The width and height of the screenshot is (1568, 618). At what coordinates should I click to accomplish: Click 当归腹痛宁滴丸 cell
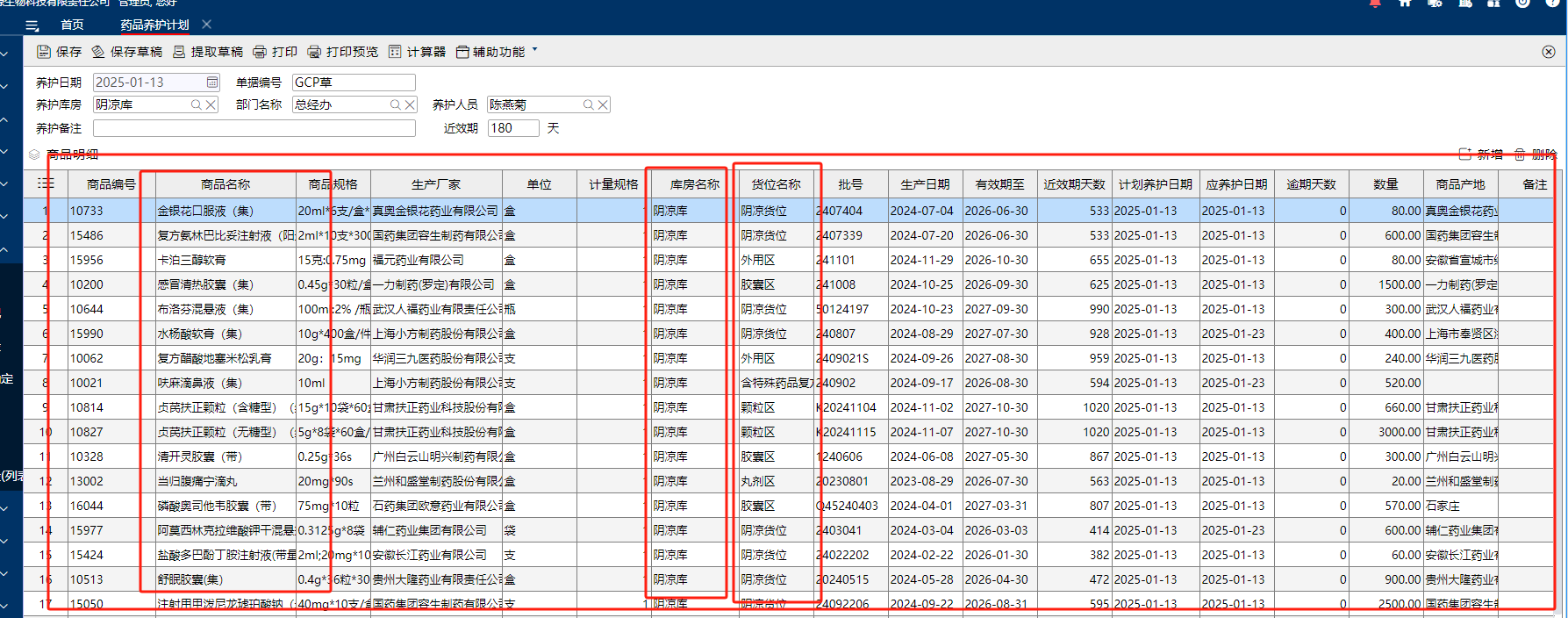pos(226,481)
